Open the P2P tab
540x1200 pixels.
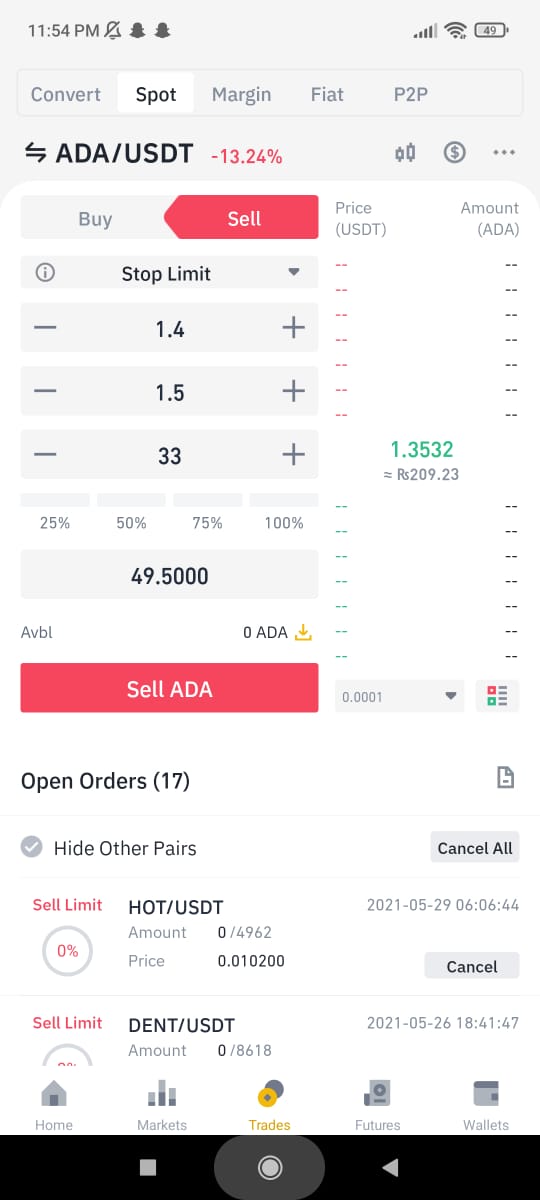411,95
